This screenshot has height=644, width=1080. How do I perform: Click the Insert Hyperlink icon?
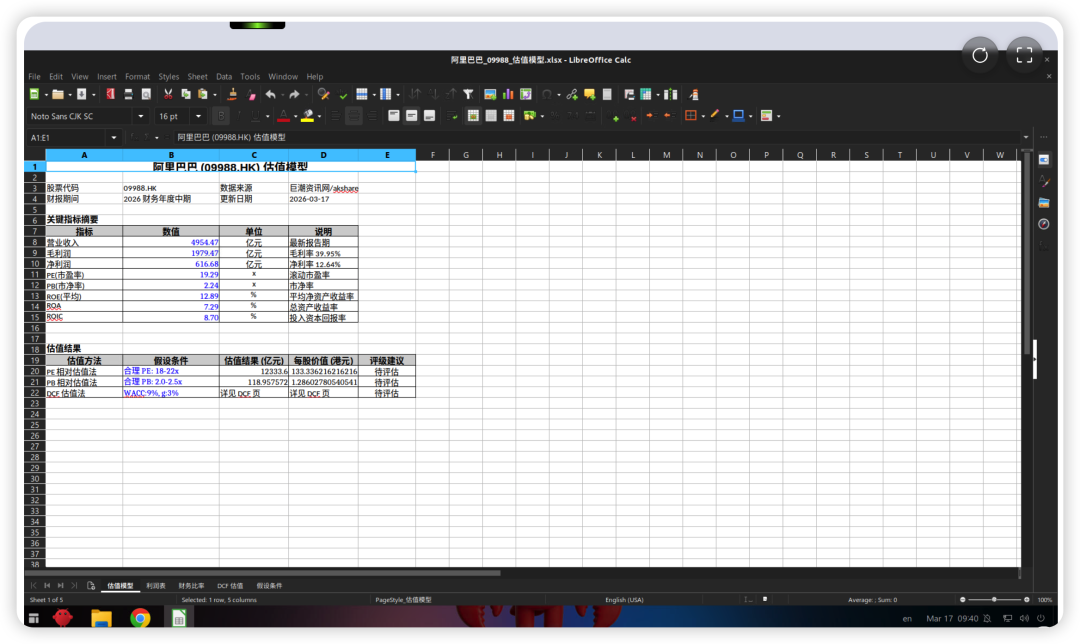point(572,94)
